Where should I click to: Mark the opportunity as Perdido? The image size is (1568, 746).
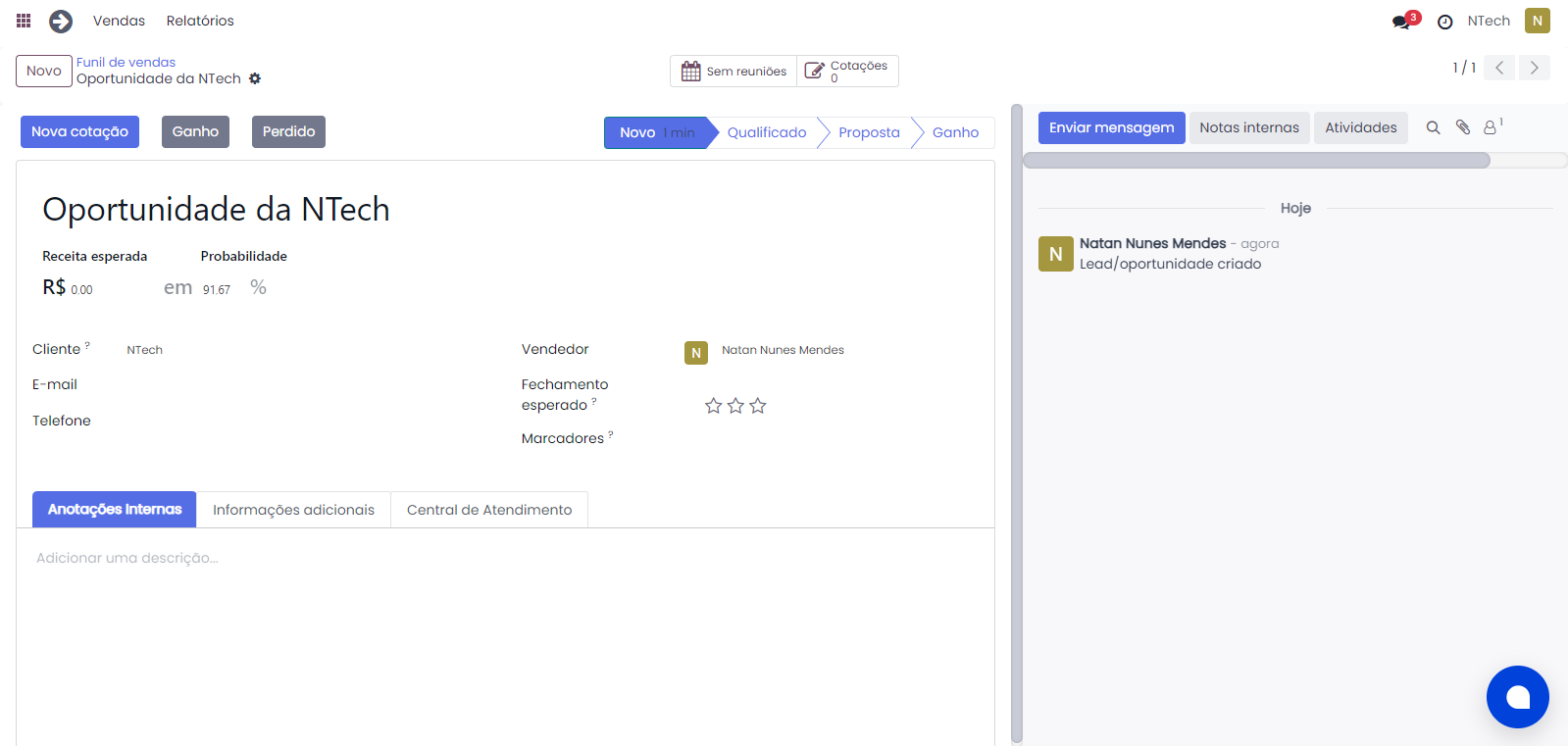(288, 131)
